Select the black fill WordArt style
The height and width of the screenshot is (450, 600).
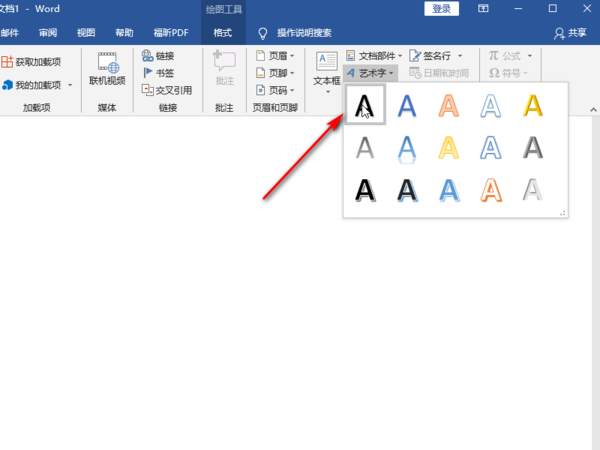[x=365, y=105]
